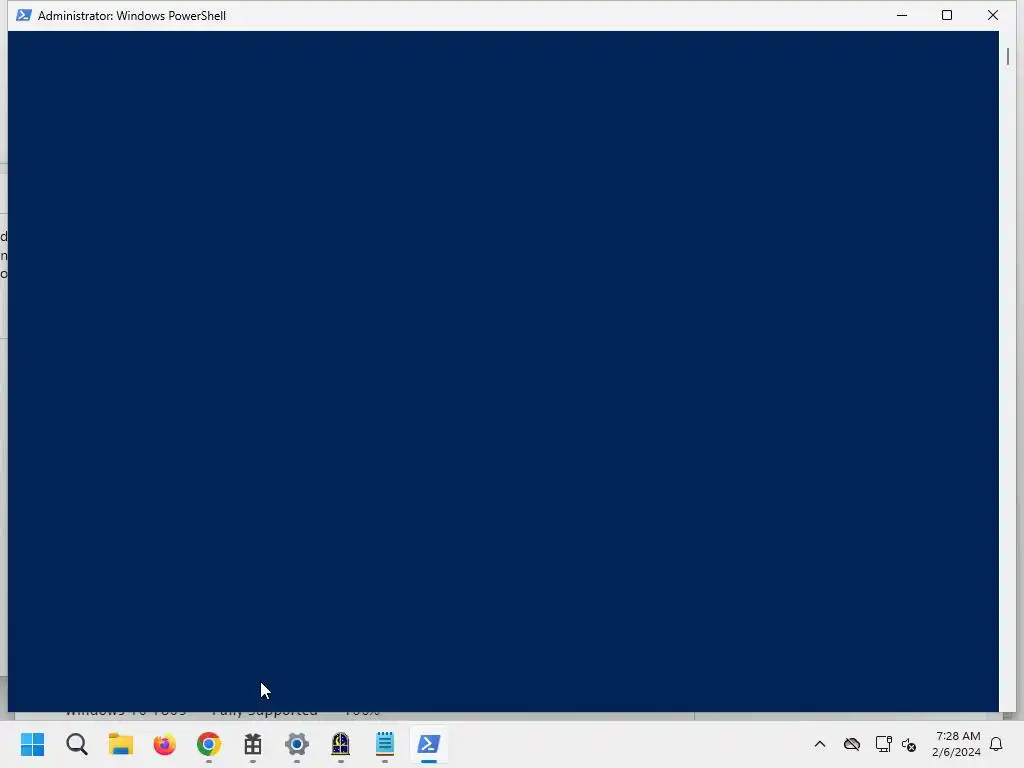Open the clock showing 7:28 AM
This screenshot has width=1024, height=768.
[x=957, y=744]
